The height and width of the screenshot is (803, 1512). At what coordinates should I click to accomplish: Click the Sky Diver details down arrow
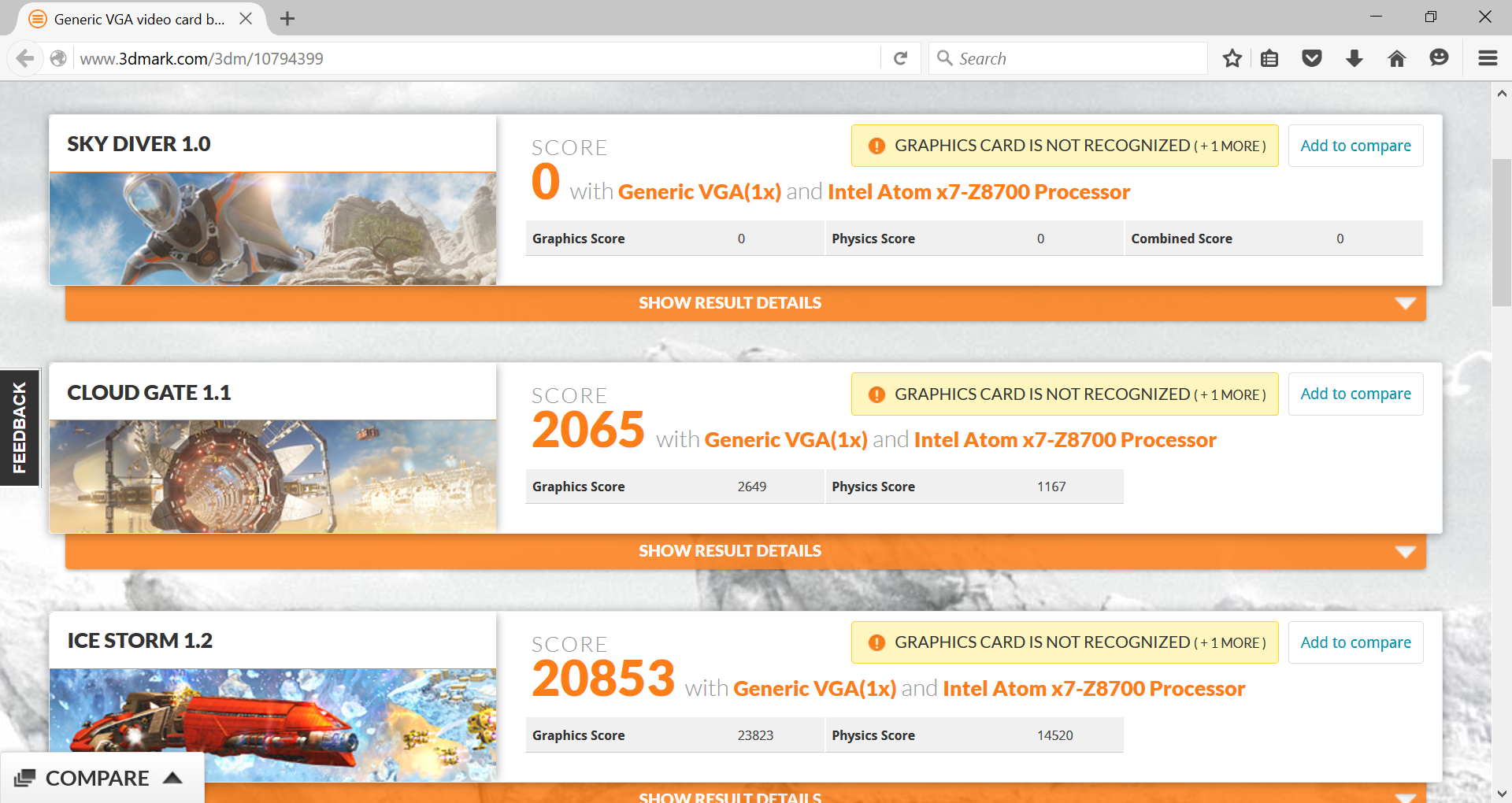(x=1405, y=303)
